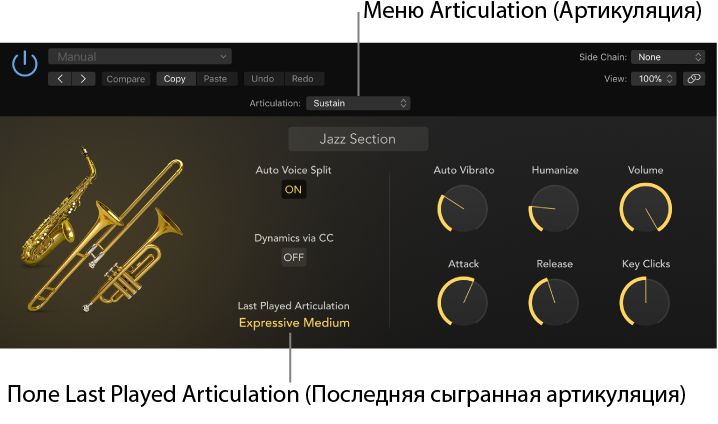Enable Dynamics via CC toggle
Image resolution: width=718 pixels, height=424 pixels.
pos(294,257)
